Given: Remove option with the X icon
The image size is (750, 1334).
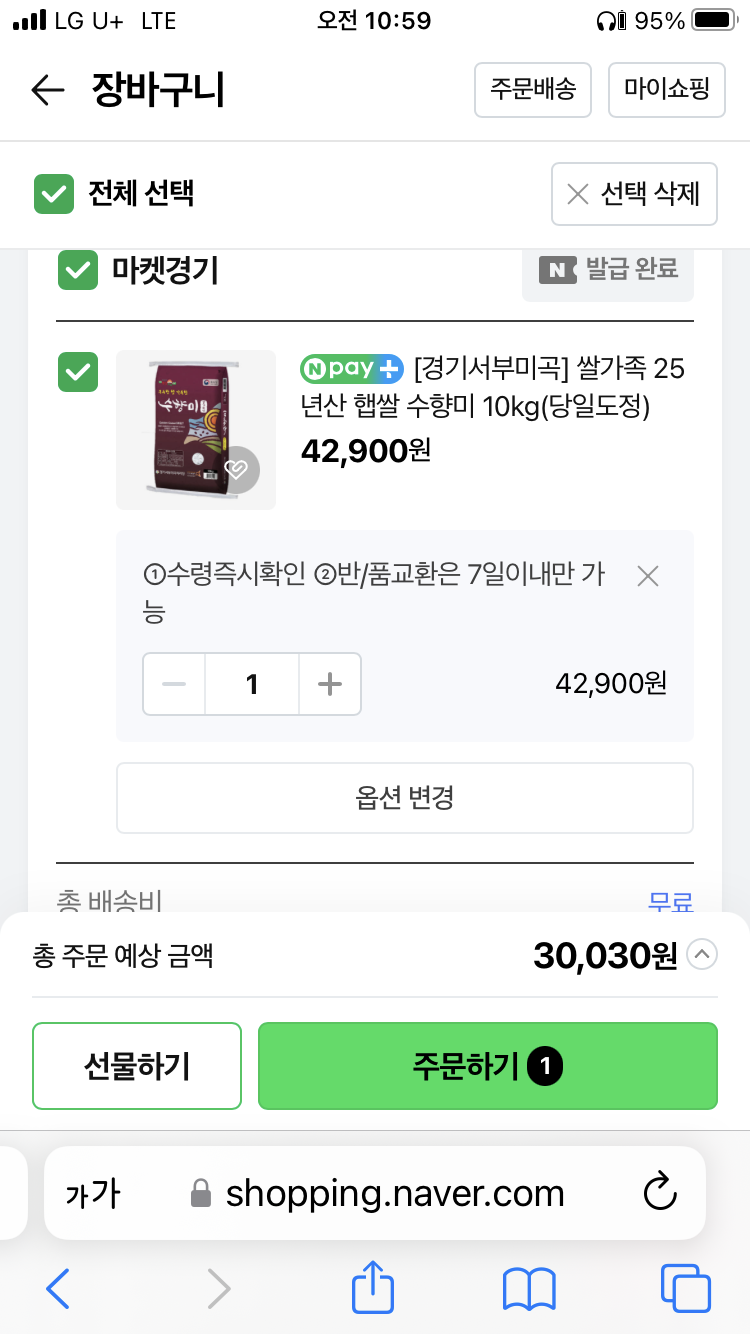Looking at the screenshot, I should coord(648,576).
